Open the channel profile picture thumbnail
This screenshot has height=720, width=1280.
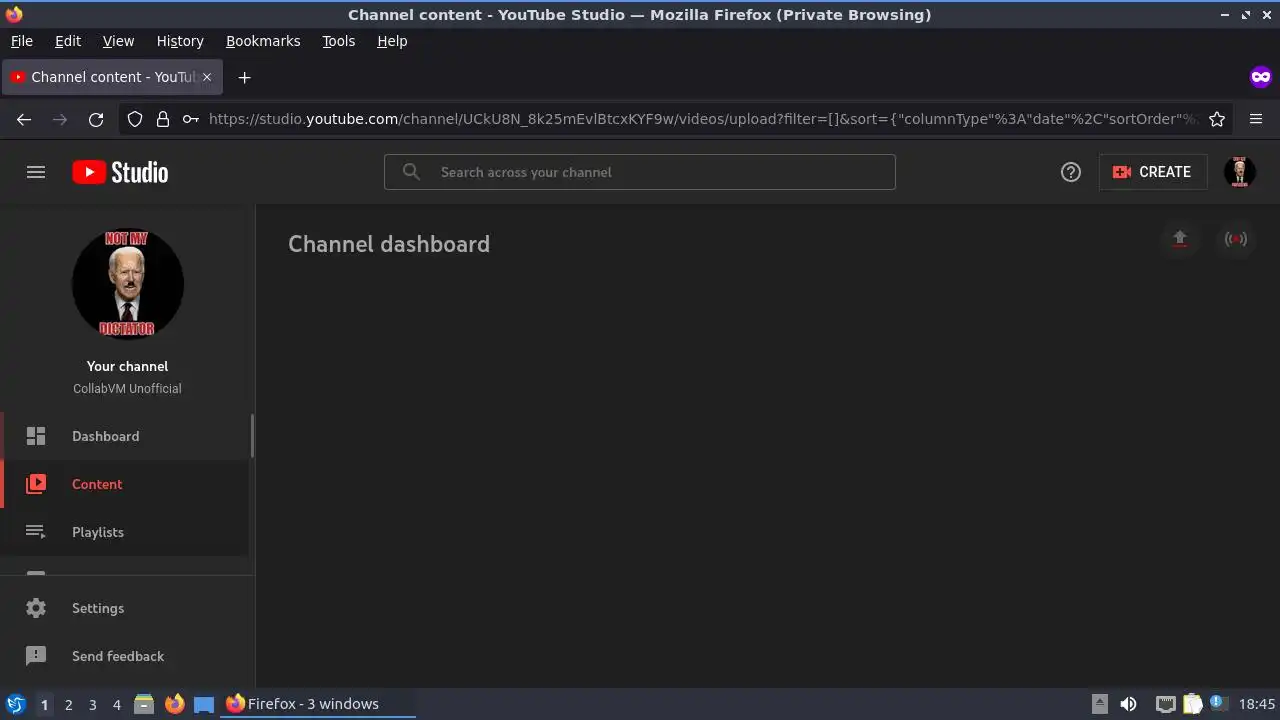coord(128,284)
